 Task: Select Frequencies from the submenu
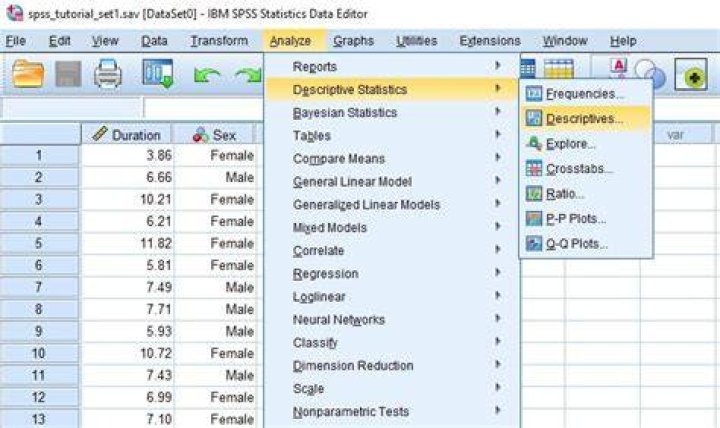pos(585,94)
